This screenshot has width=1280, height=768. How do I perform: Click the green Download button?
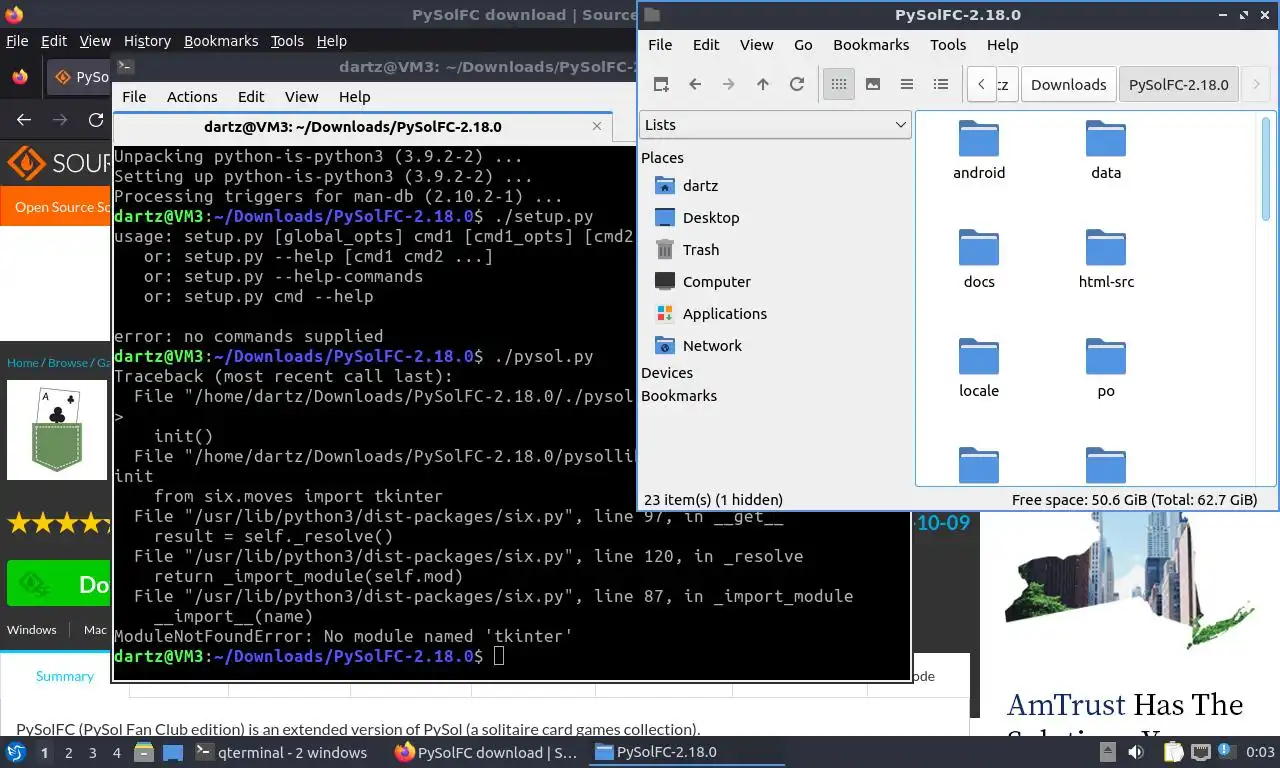[59, 584]
